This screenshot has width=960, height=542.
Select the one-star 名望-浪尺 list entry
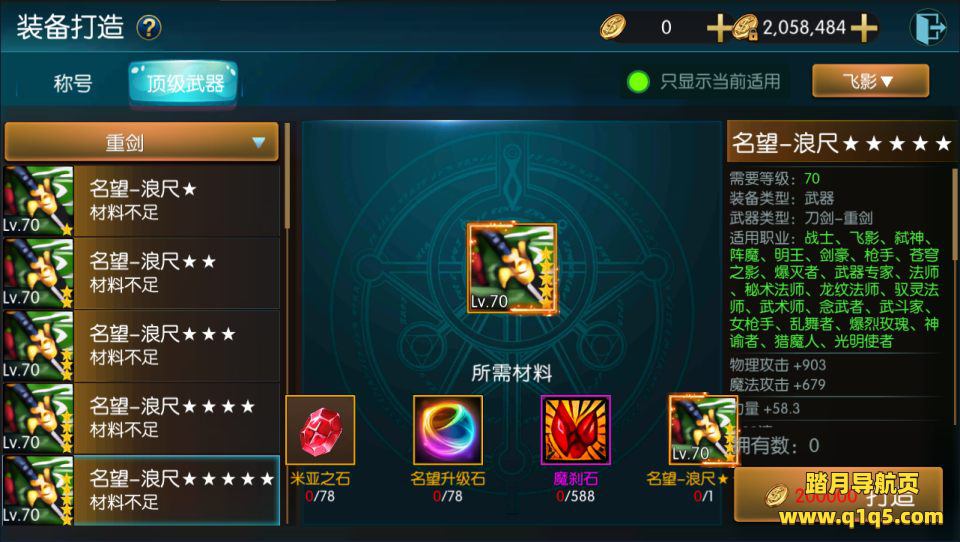coord(141,201)
